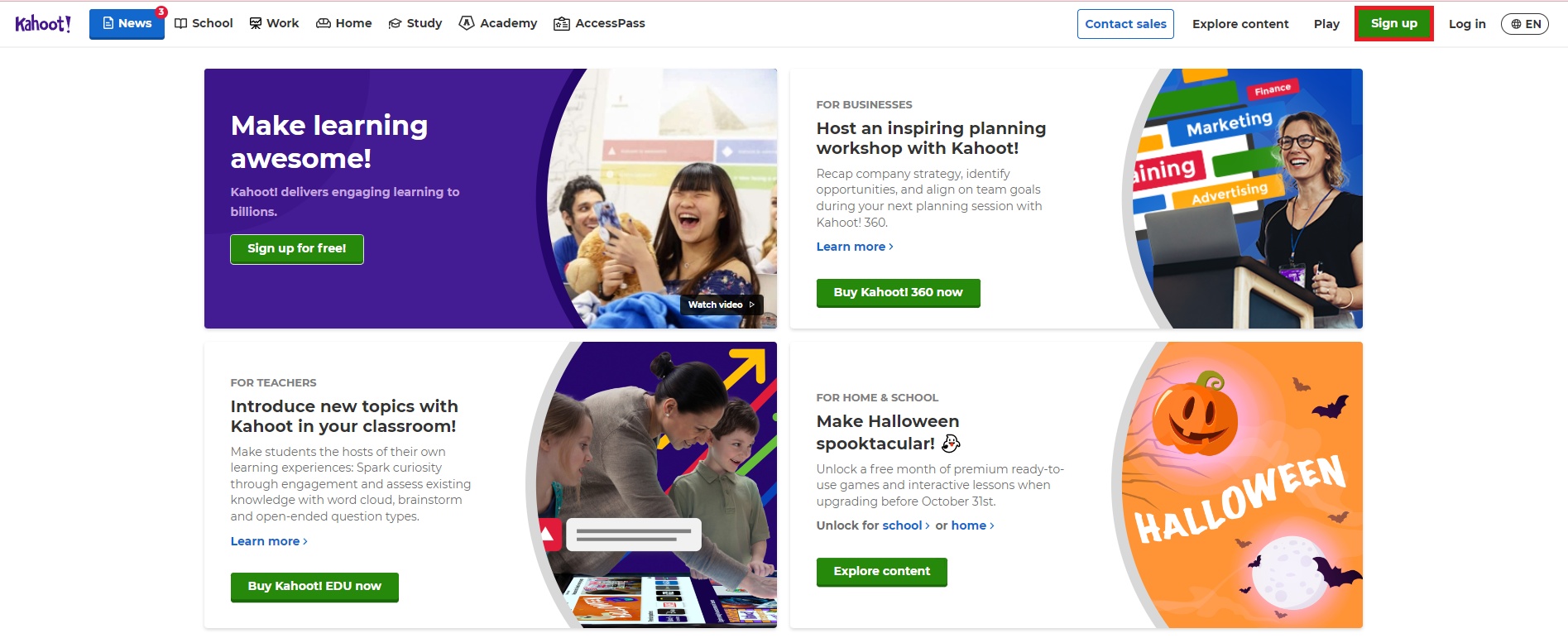Image resolution: width=1568 pixels, height=643 pixels.
Task: Open the Explore content link in header
Action: 1240,24
